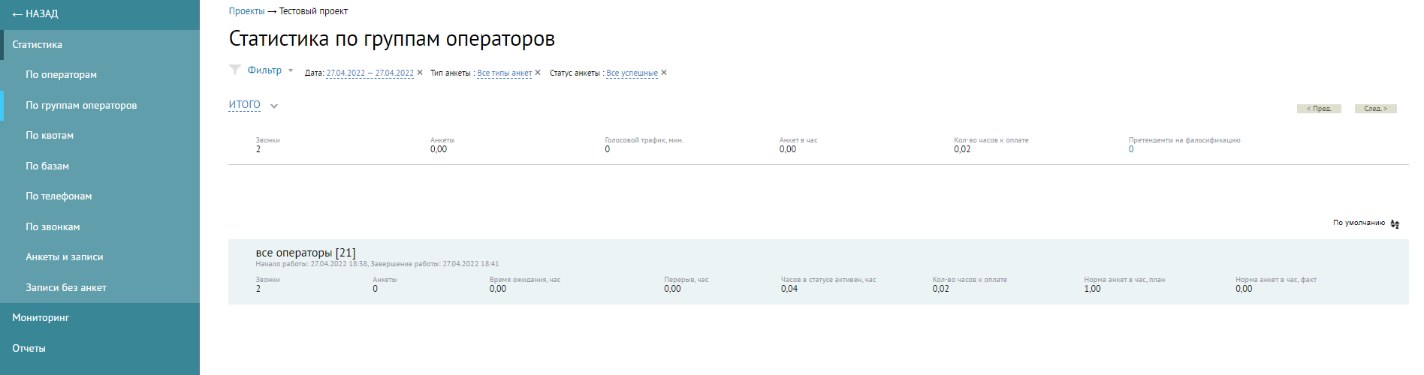1424x375 pixels.
Task: Go back with the НАЗАД button
Action: coord(100,14)
